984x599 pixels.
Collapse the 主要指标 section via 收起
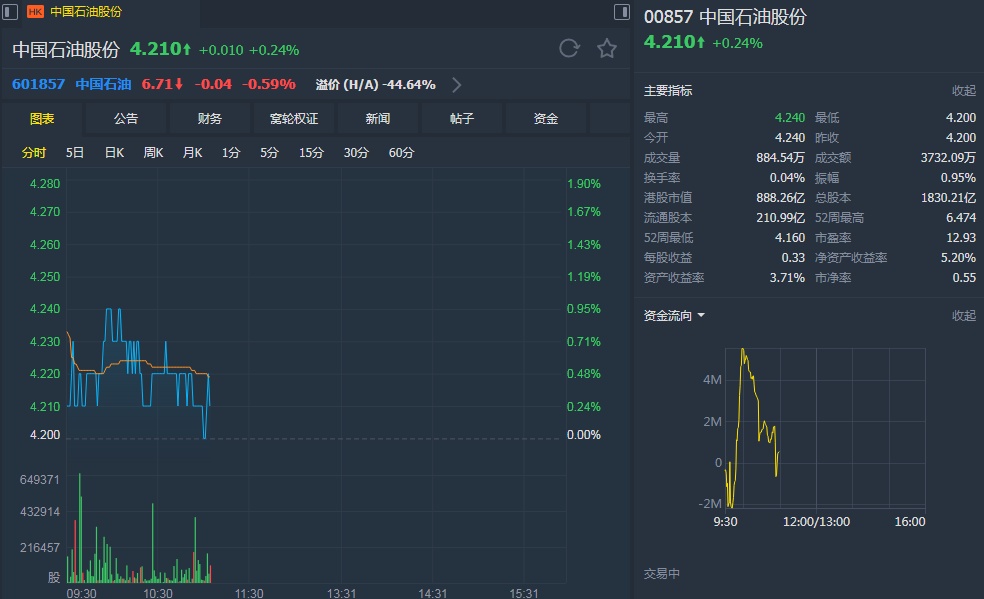click(x=963, y=91)
